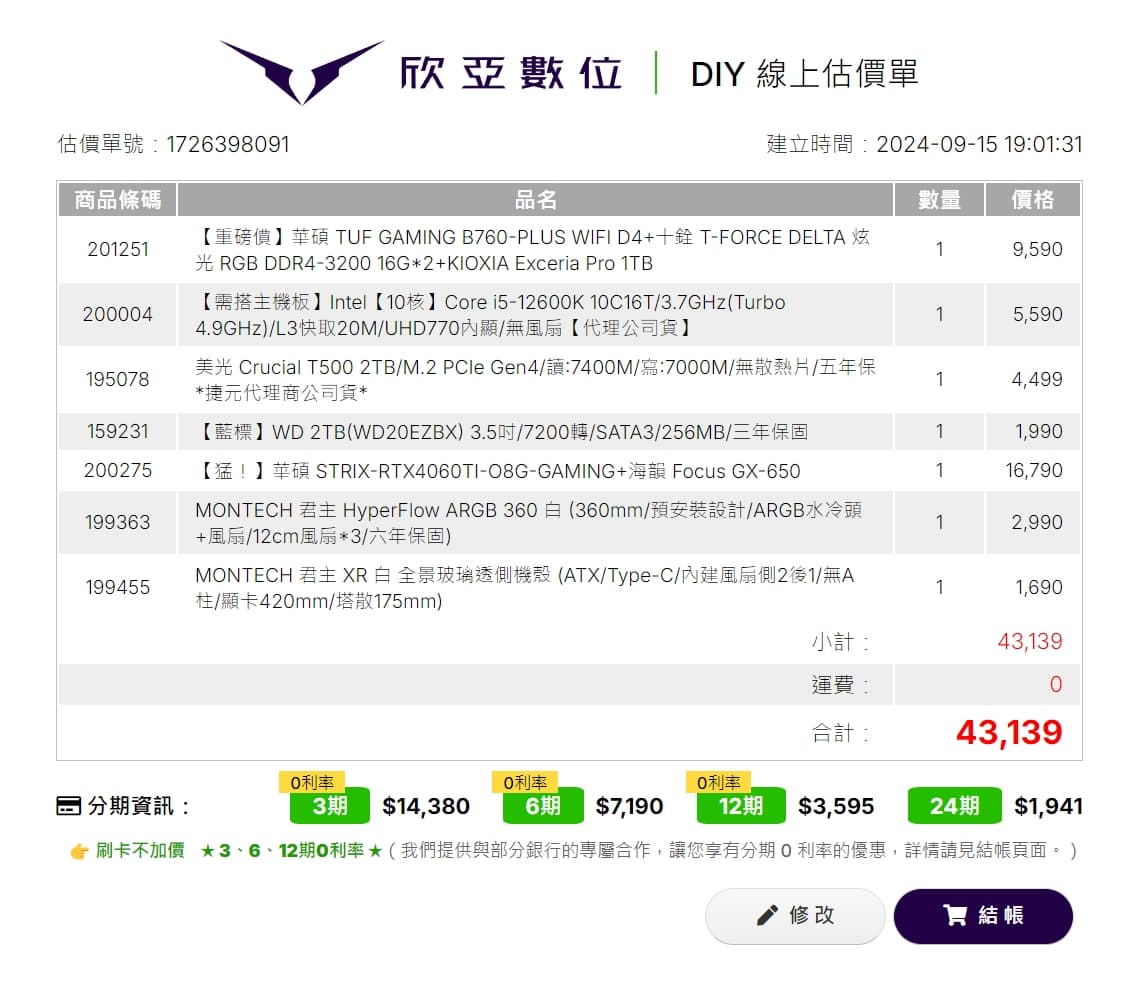The image size is (1140, 984).
Task: Click the 欣亞數位 brand name text
Action: pyautogui.click(x=510, y=73)
